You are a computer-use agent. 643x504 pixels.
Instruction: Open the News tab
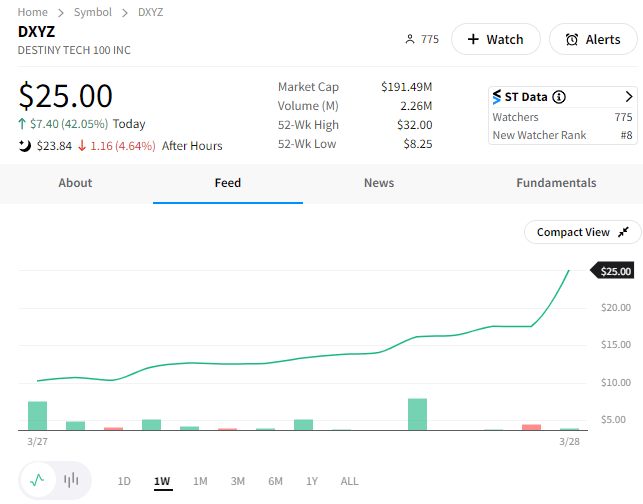[379, 183]
